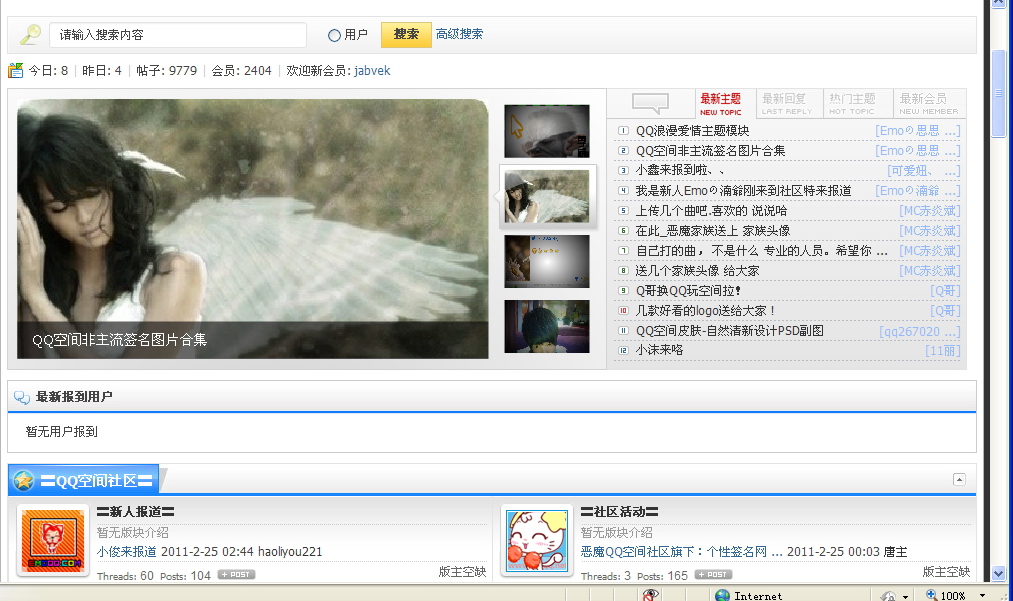
Task: Click the star icon on QQ空间社区 header
Action: (24, 480)
